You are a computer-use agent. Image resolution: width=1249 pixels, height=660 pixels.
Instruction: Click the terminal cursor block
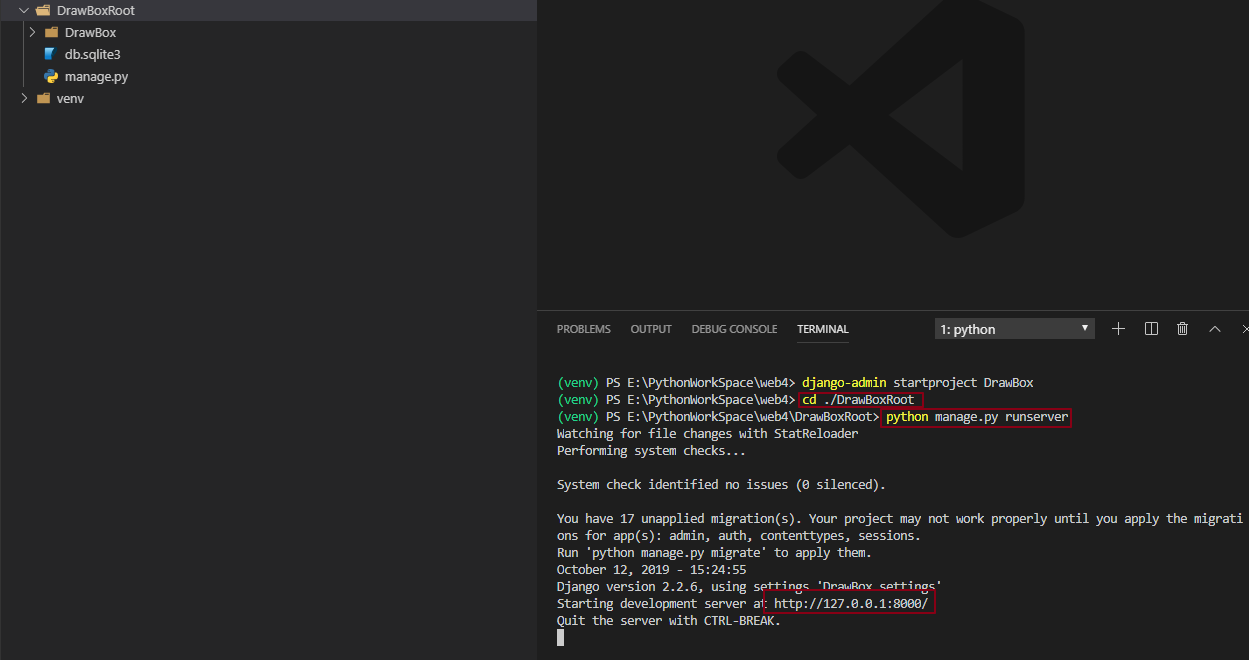tap(560, 637)
